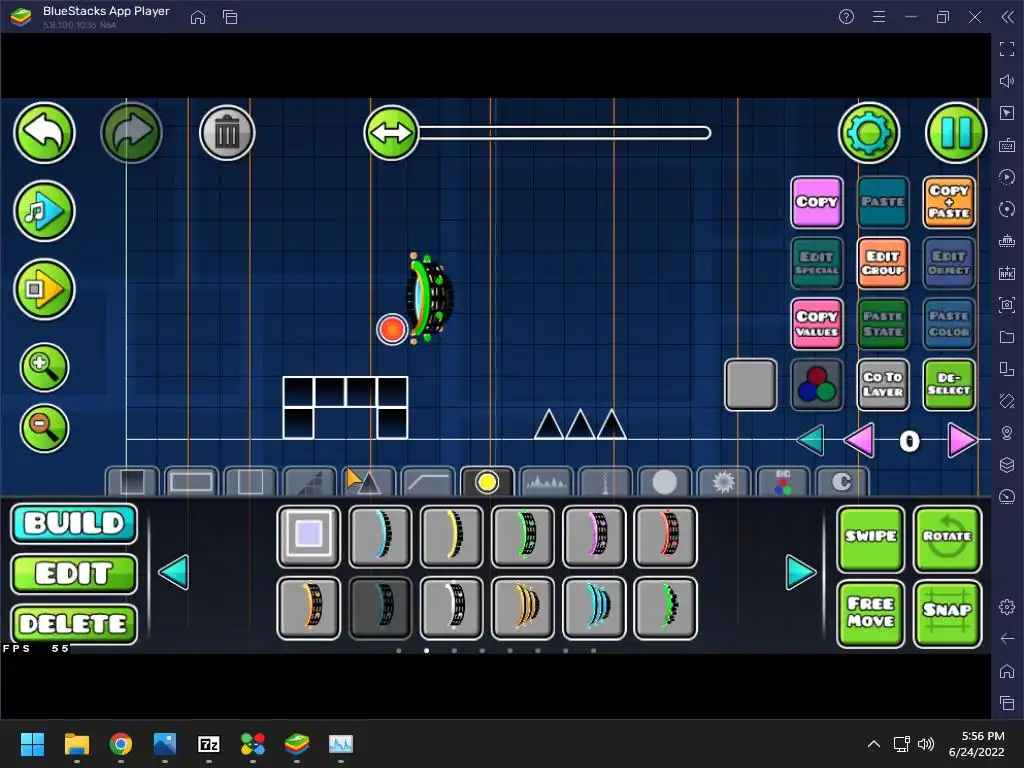Click Copy Values button
Image resolution: width=1024 pixels, height=768 pixels.
[x=816, y=324]
